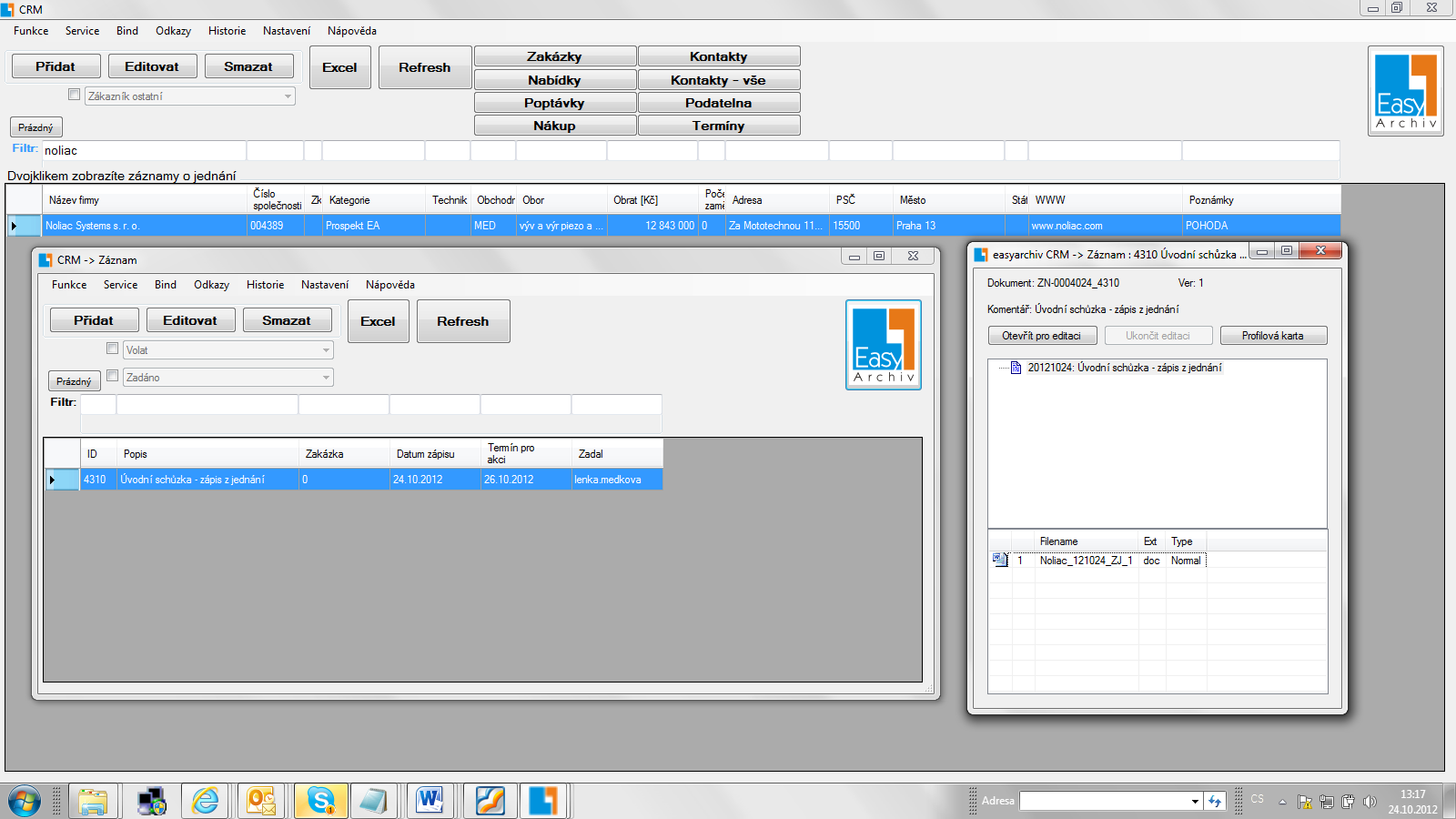This screenshot has width=1456, height=819.
Task: Open Nastavení menu in the Záznam window
Action: tap(325, 285)
